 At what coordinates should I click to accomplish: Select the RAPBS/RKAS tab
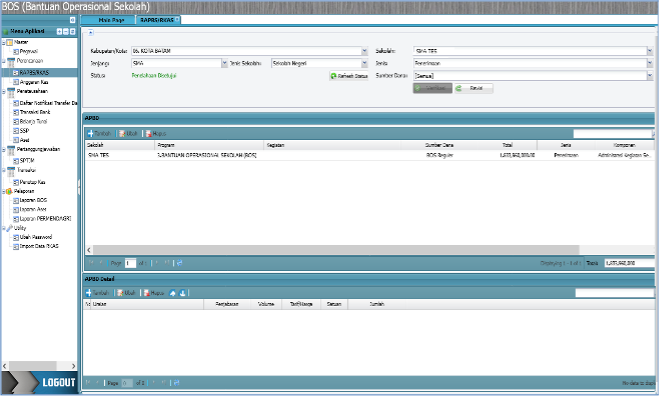(x=157, y=20)
